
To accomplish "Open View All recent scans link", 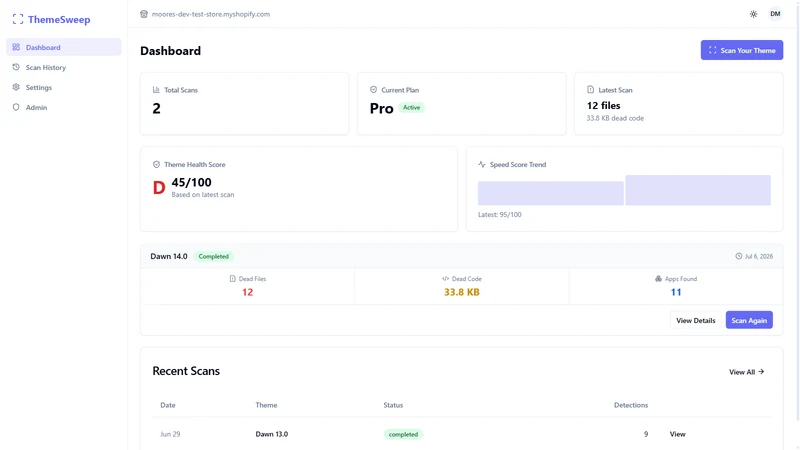I will coord(746,372).
